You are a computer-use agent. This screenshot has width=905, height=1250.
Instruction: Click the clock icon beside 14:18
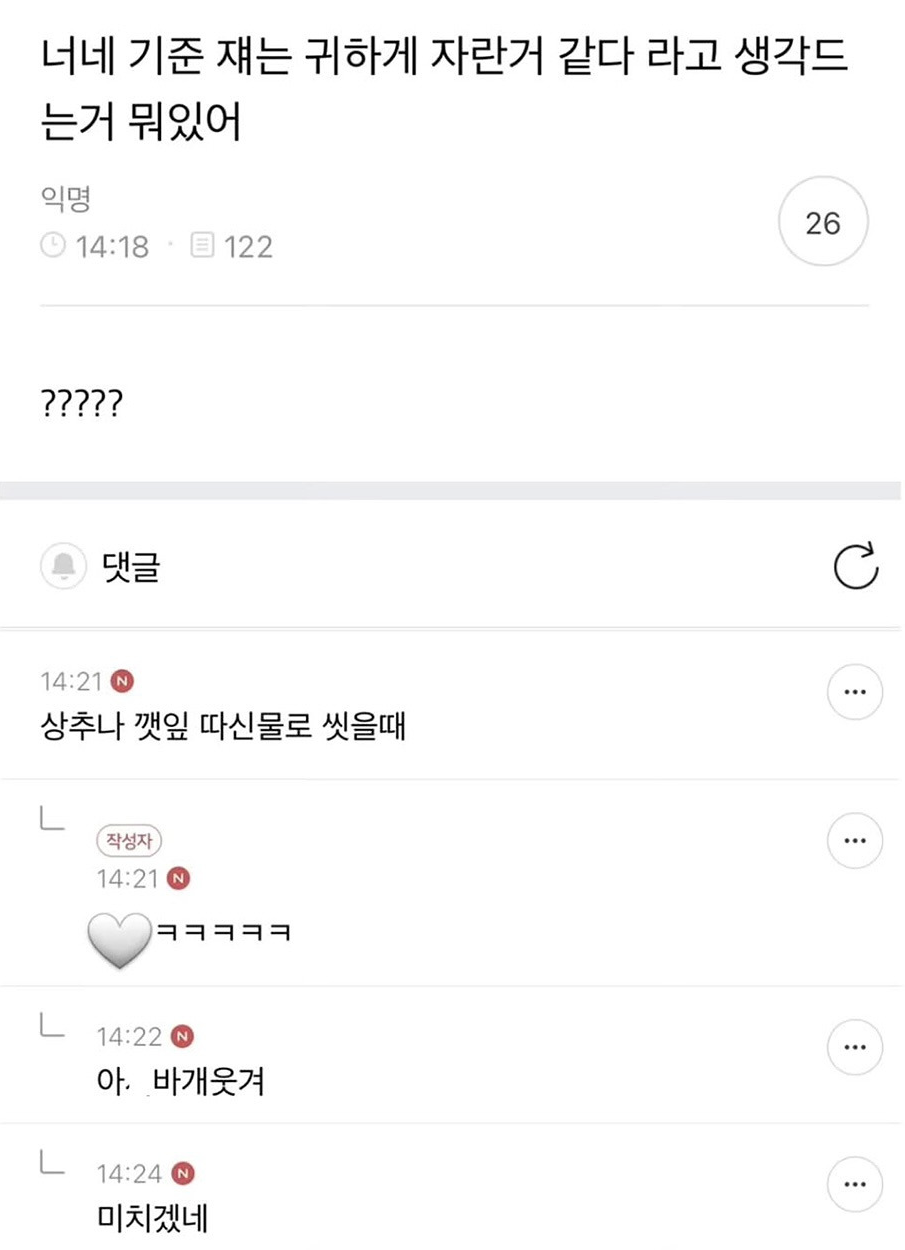pyautogui.click(x=53, y=246)
